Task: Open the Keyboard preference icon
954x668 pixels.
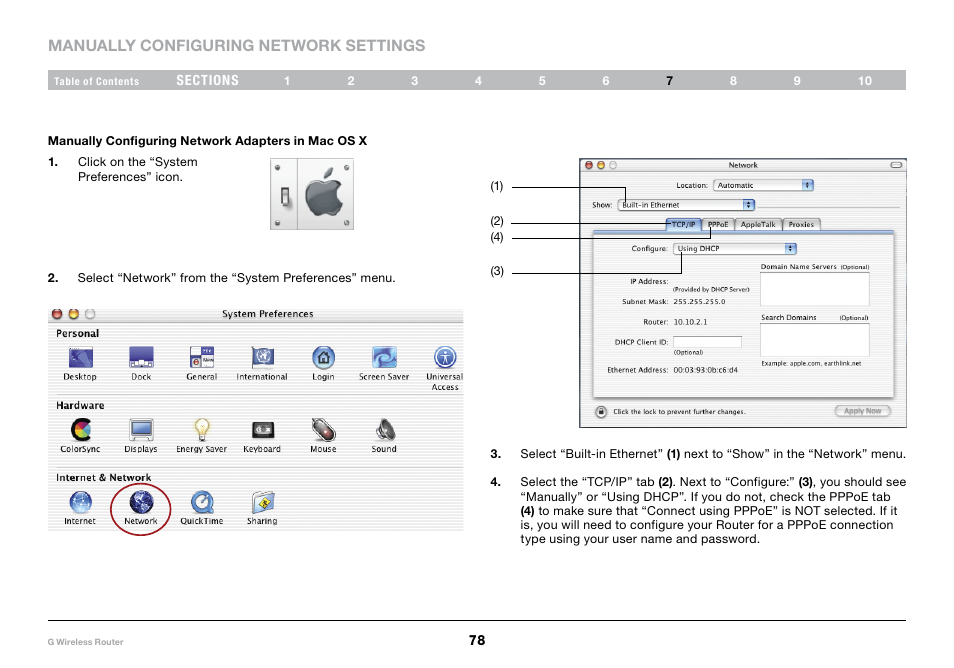Action: click(263, 430)
